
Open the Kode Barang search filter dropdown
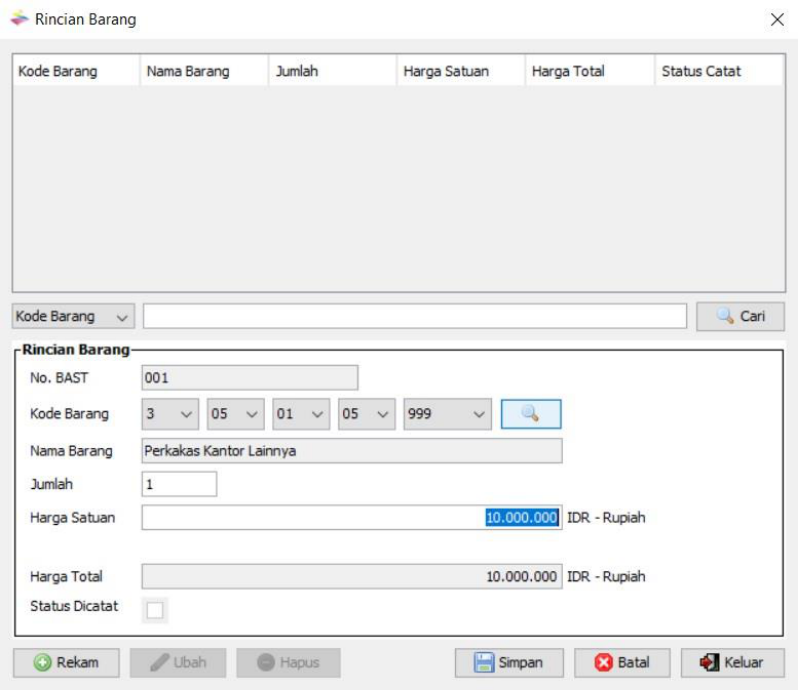click(73, 317)
